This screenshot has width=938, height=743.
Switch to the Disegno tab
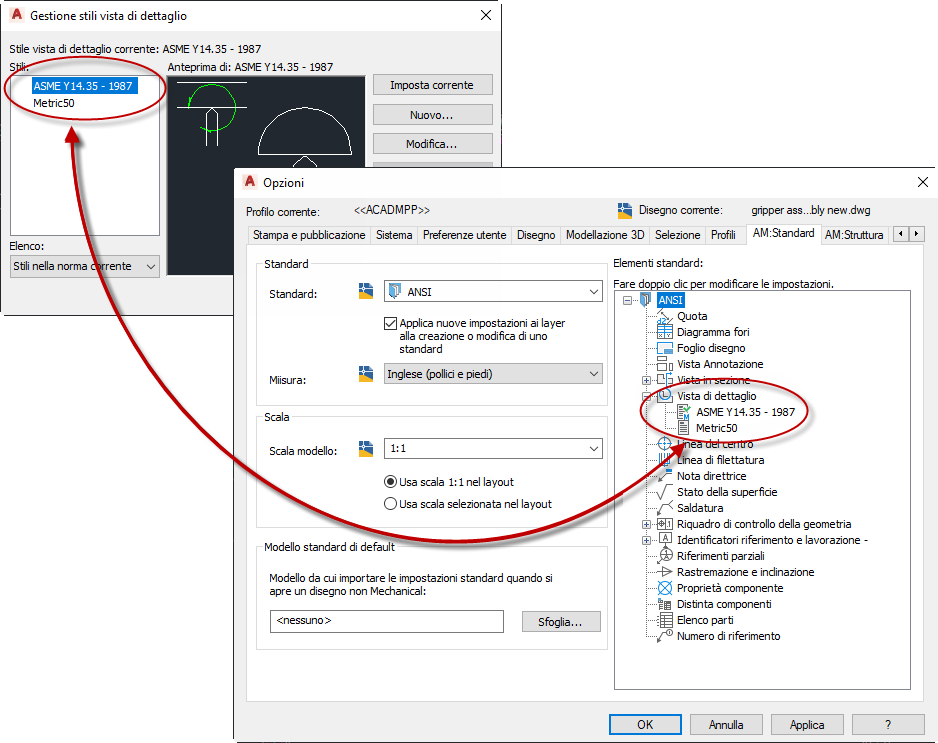(x=536, y=235)
